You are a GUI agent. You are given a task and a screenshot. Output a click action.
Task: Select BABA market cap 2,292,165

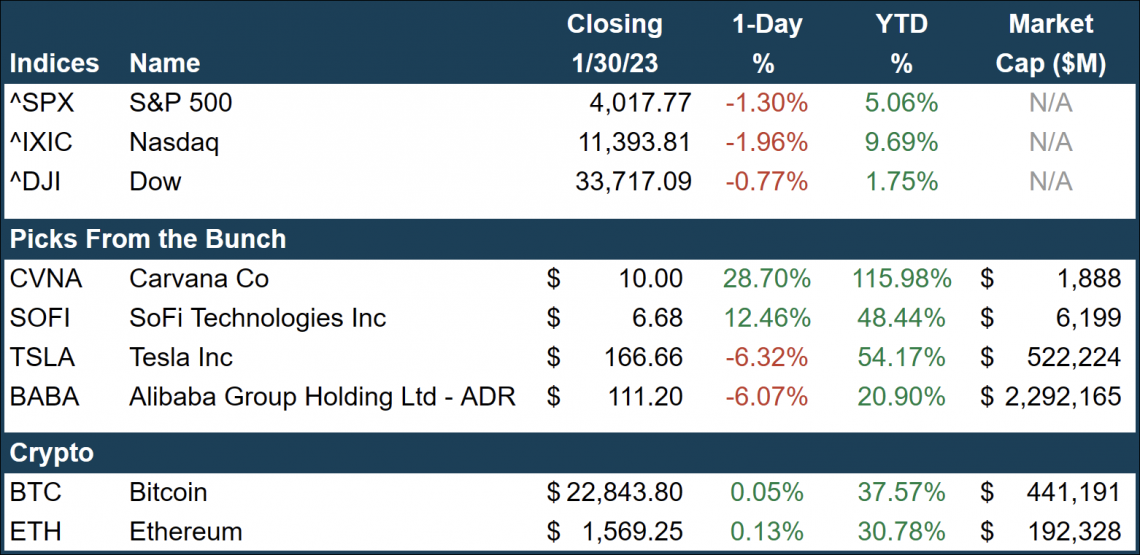pyautogui.click(x=1063, y=397)
